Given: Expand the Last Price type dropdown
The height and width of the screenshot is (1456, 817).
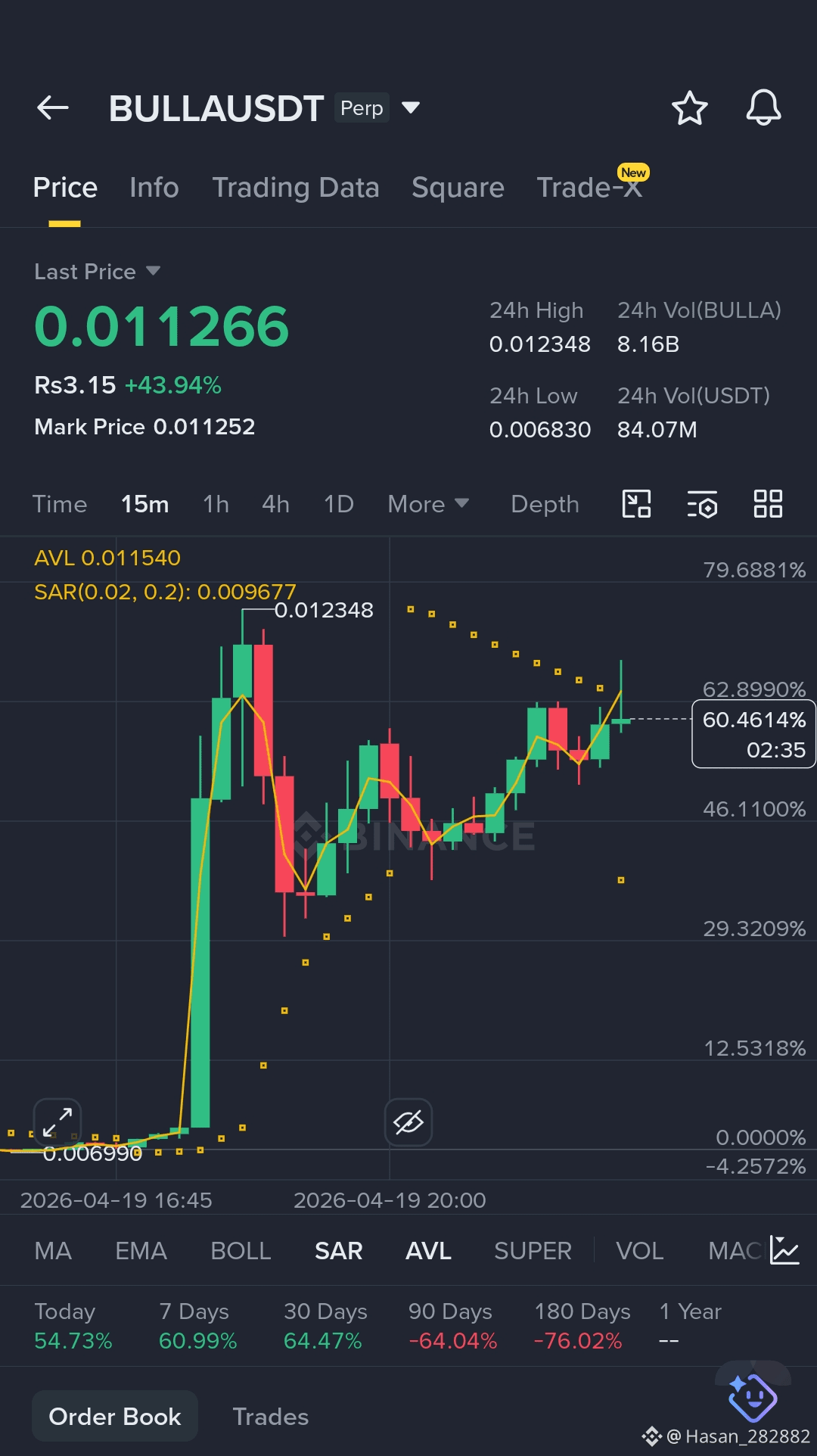Looking at the screenshot, I should (153, 271).
